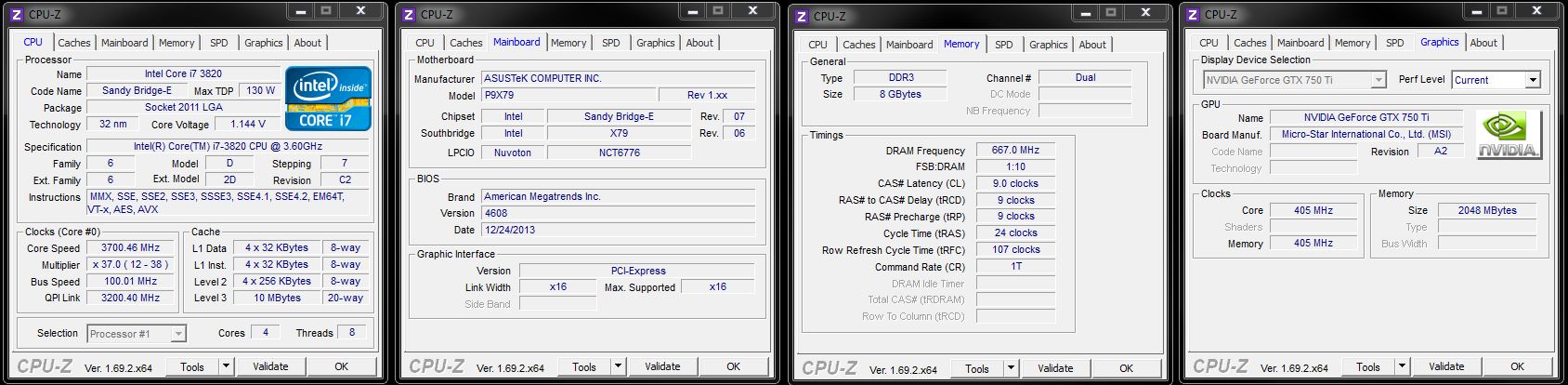
Task: Open Memory tab in CPU window
Action: (176, 43)
